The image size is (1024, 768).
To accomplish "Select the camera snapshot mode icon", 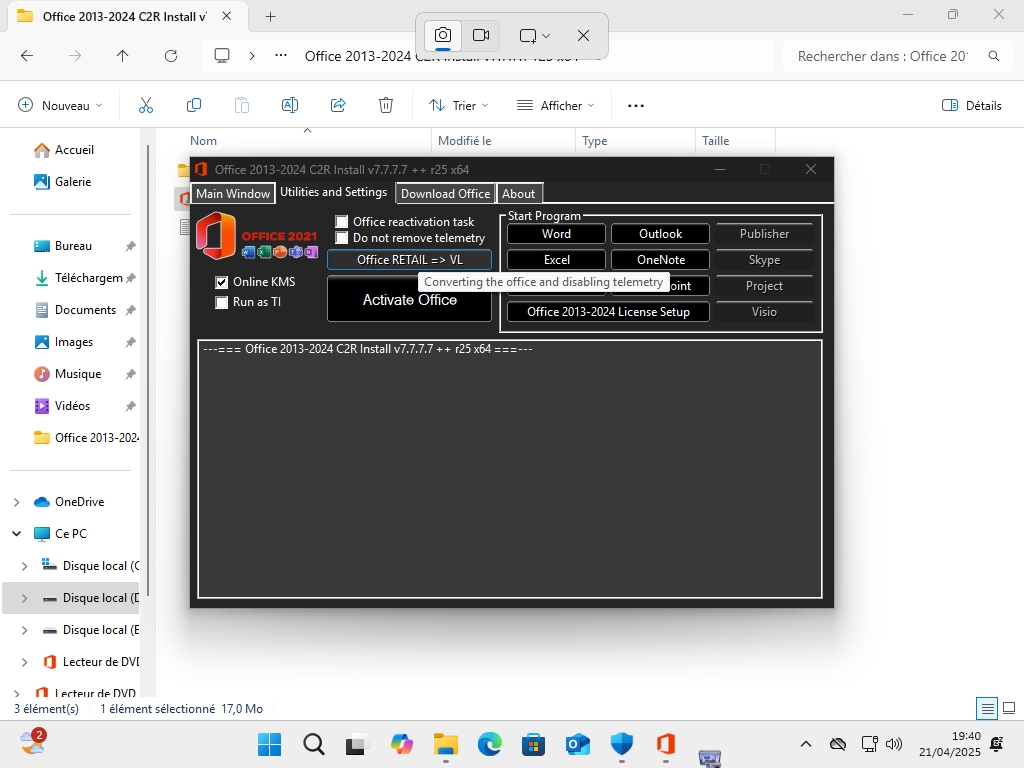I will coord(443,35).
